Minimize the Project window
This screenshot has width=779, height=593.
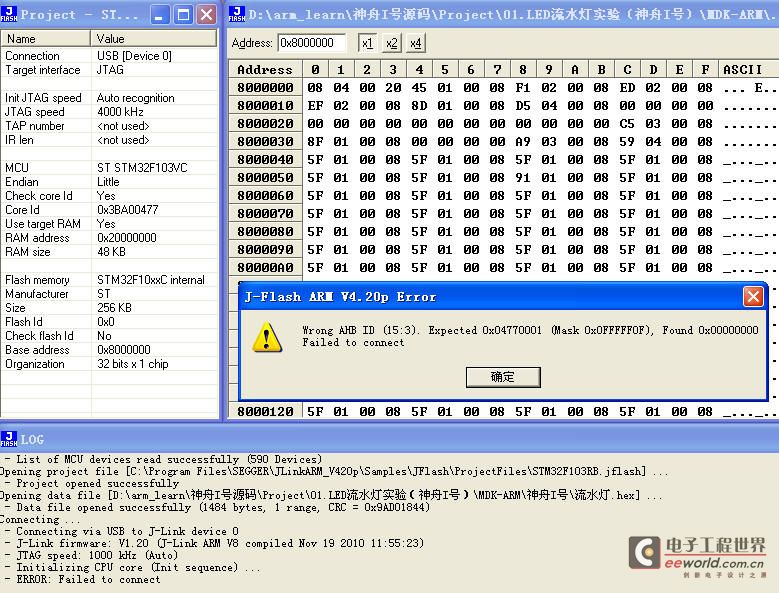(159, 14)
